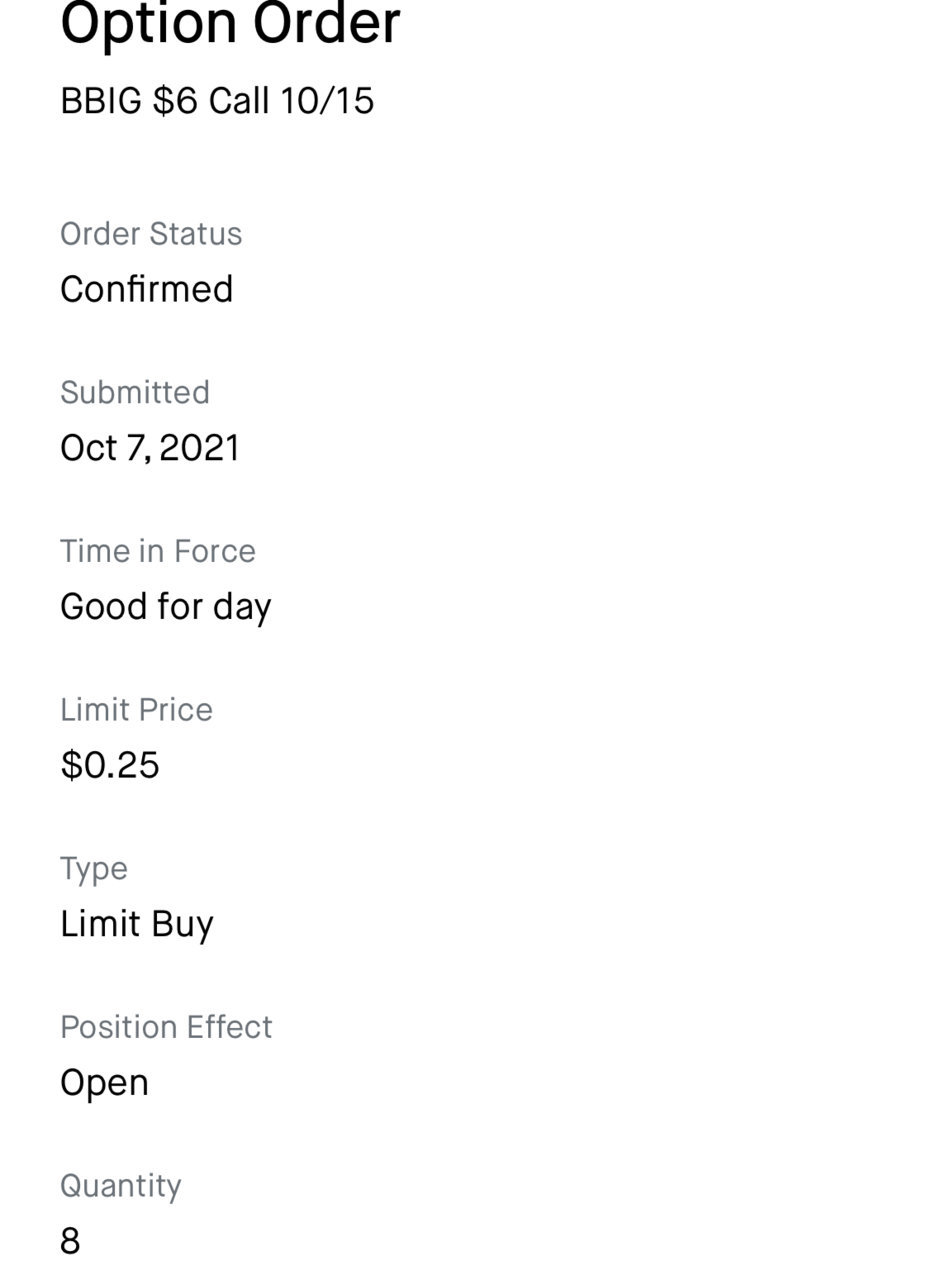Click the Submitted label

[135, 392]
